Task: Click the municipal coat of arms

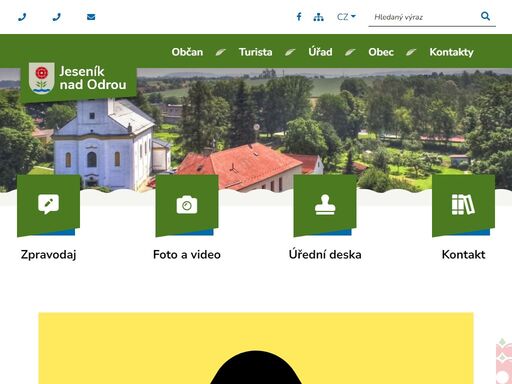Action: [x=42, y=78]
